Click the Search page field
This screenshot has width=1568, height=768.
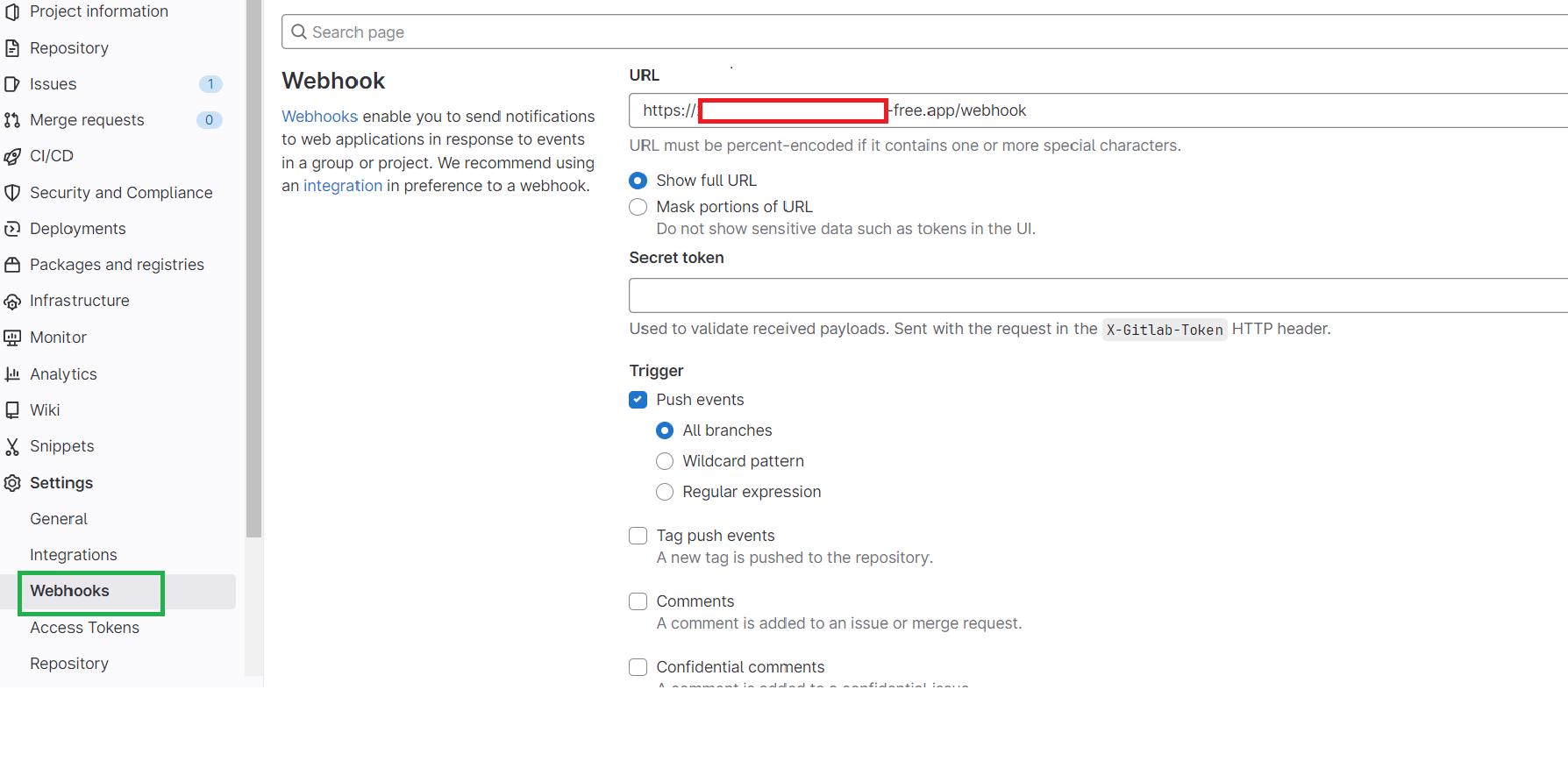(924, 32)
